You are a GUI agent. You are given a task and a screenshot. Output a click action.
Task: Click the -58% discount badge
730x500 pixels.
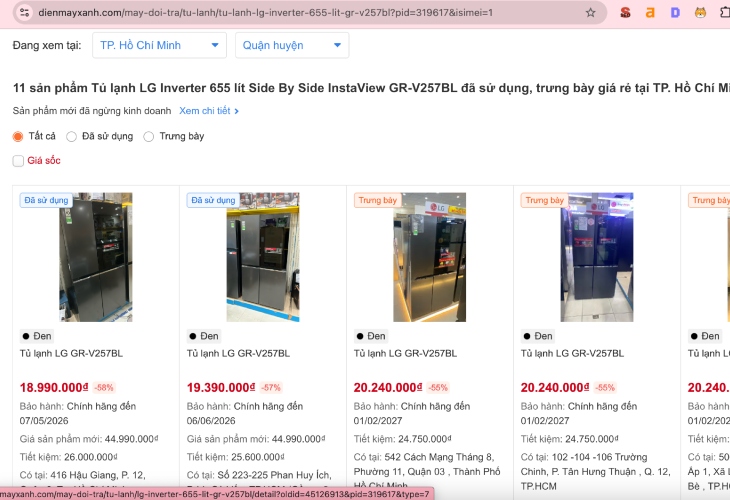coord(104,387)
